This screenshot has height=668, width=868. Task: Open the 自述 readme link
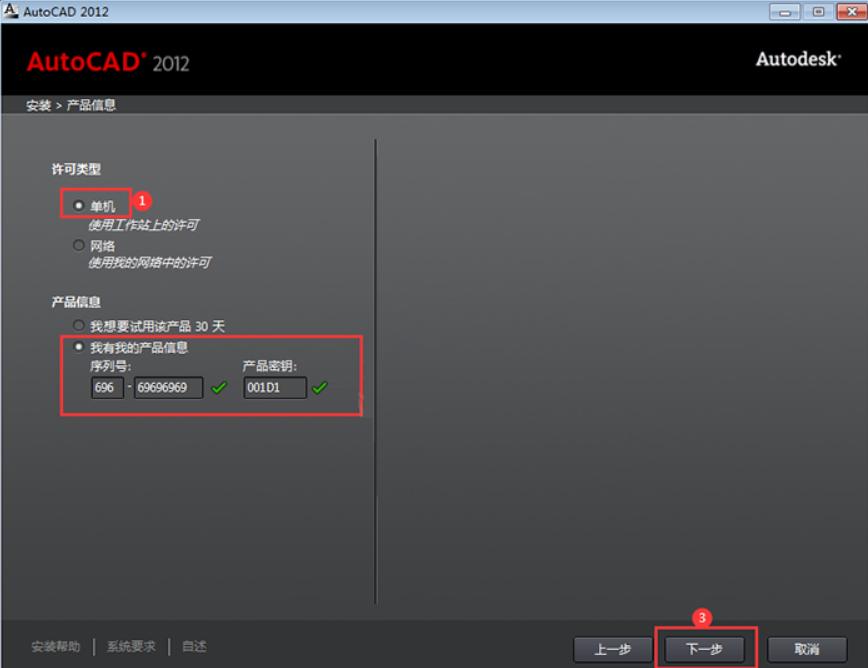click(x=194, y=646)
